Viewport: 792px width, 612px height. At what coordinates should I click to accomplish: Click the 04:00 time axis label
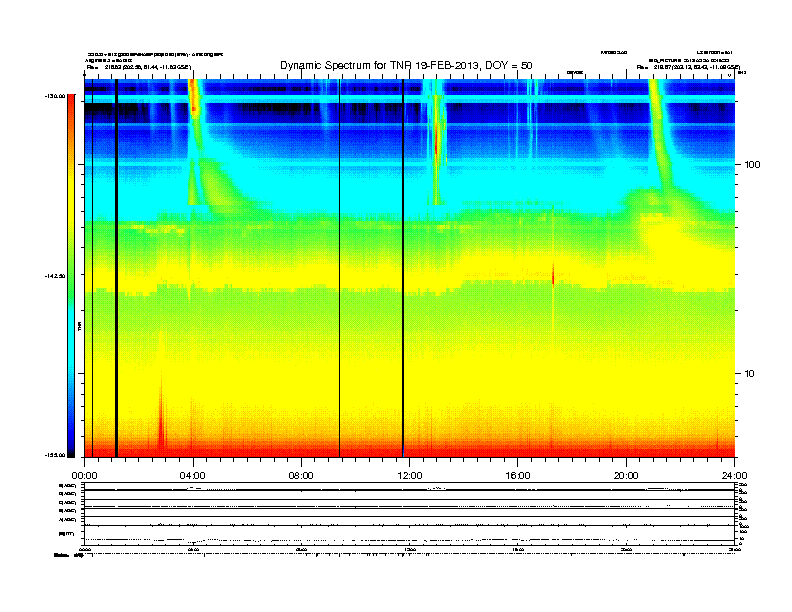point(193,476)
